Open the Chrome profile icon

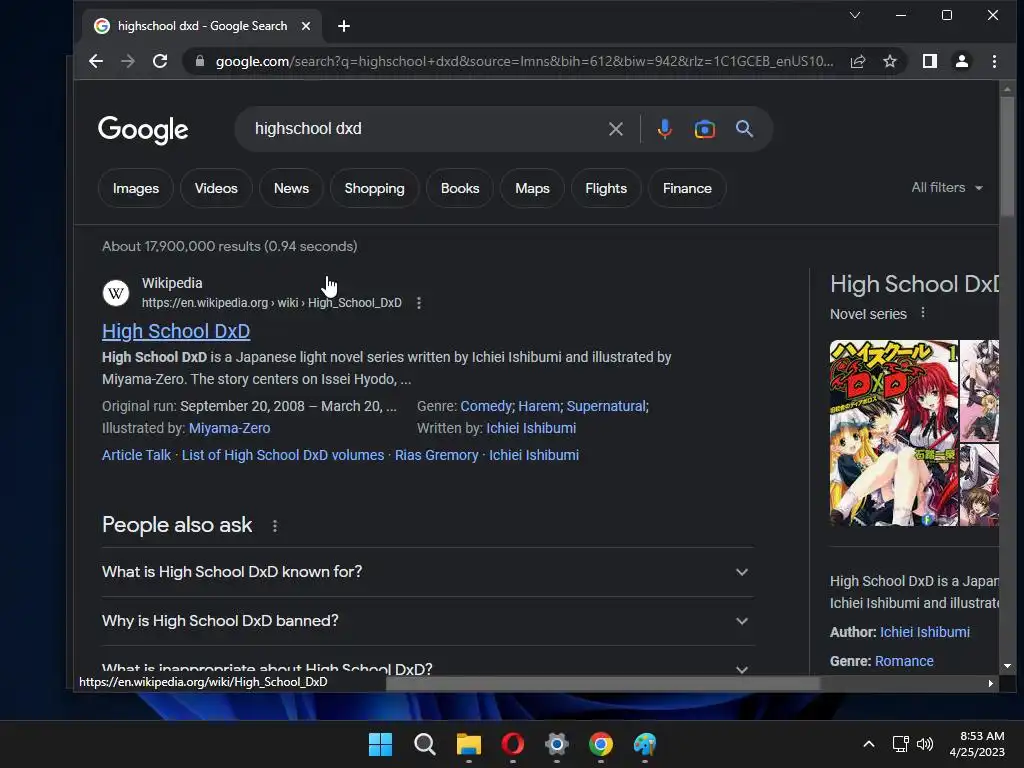962,61
